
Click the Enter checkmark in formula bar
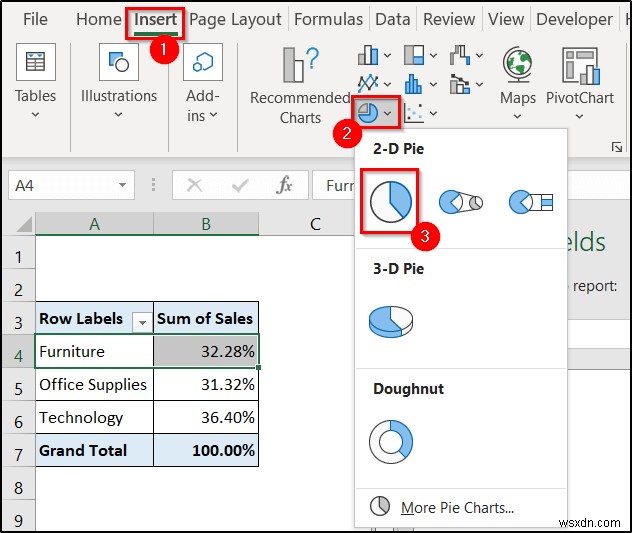tap(240, 185)
